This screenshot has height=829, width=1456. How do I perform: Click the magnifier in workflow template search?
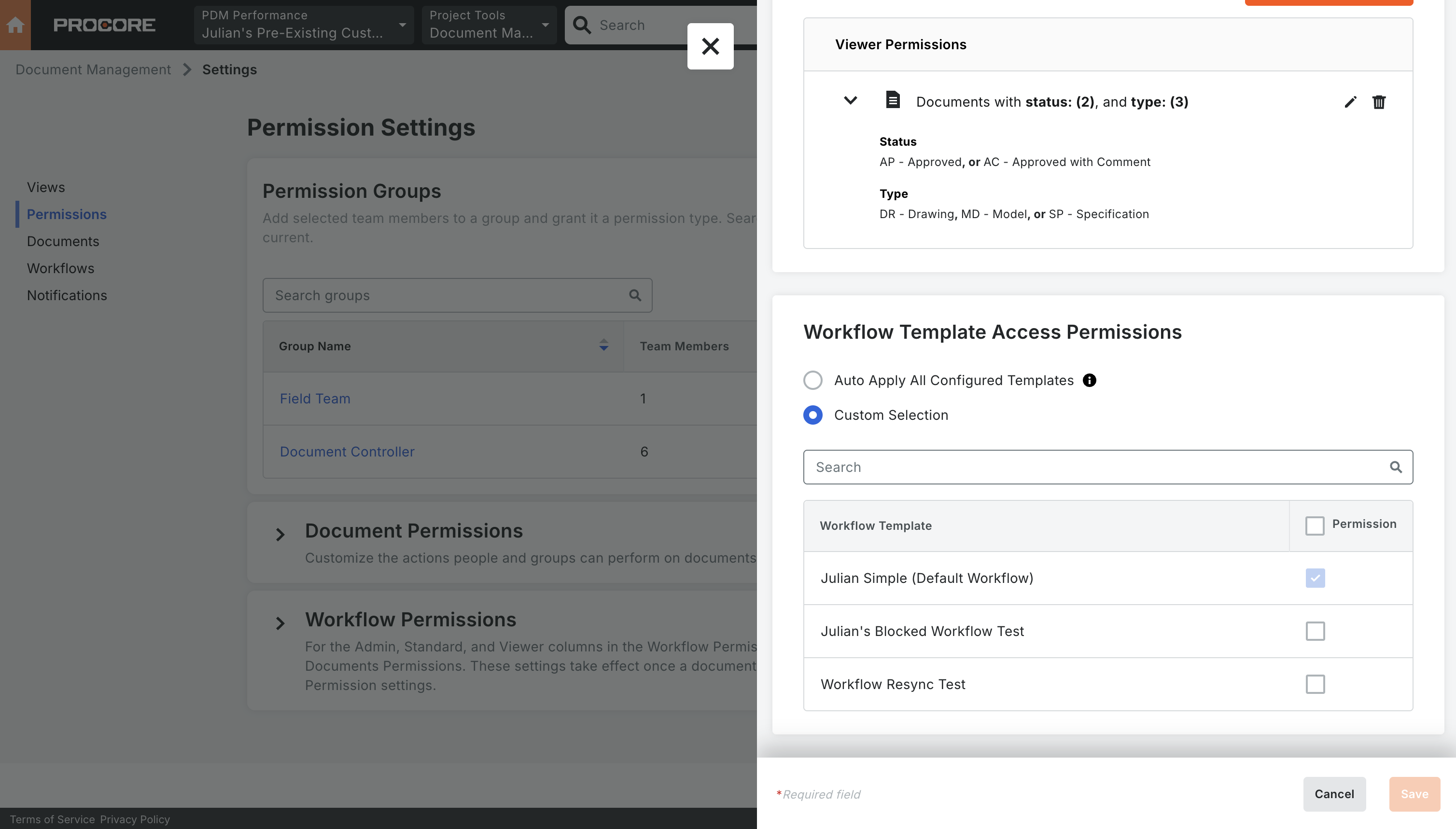[1396, 467]
